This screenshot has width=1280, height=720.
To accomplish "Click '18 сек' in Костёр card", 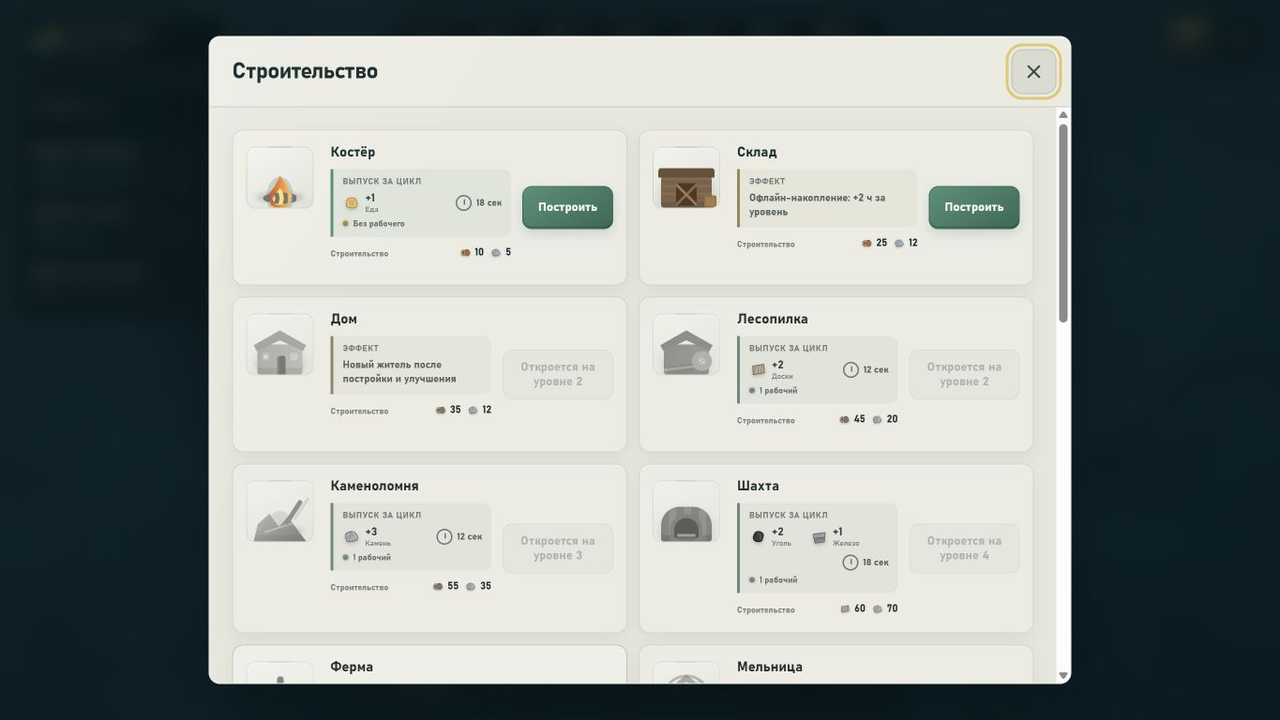I will click(489, 203).
